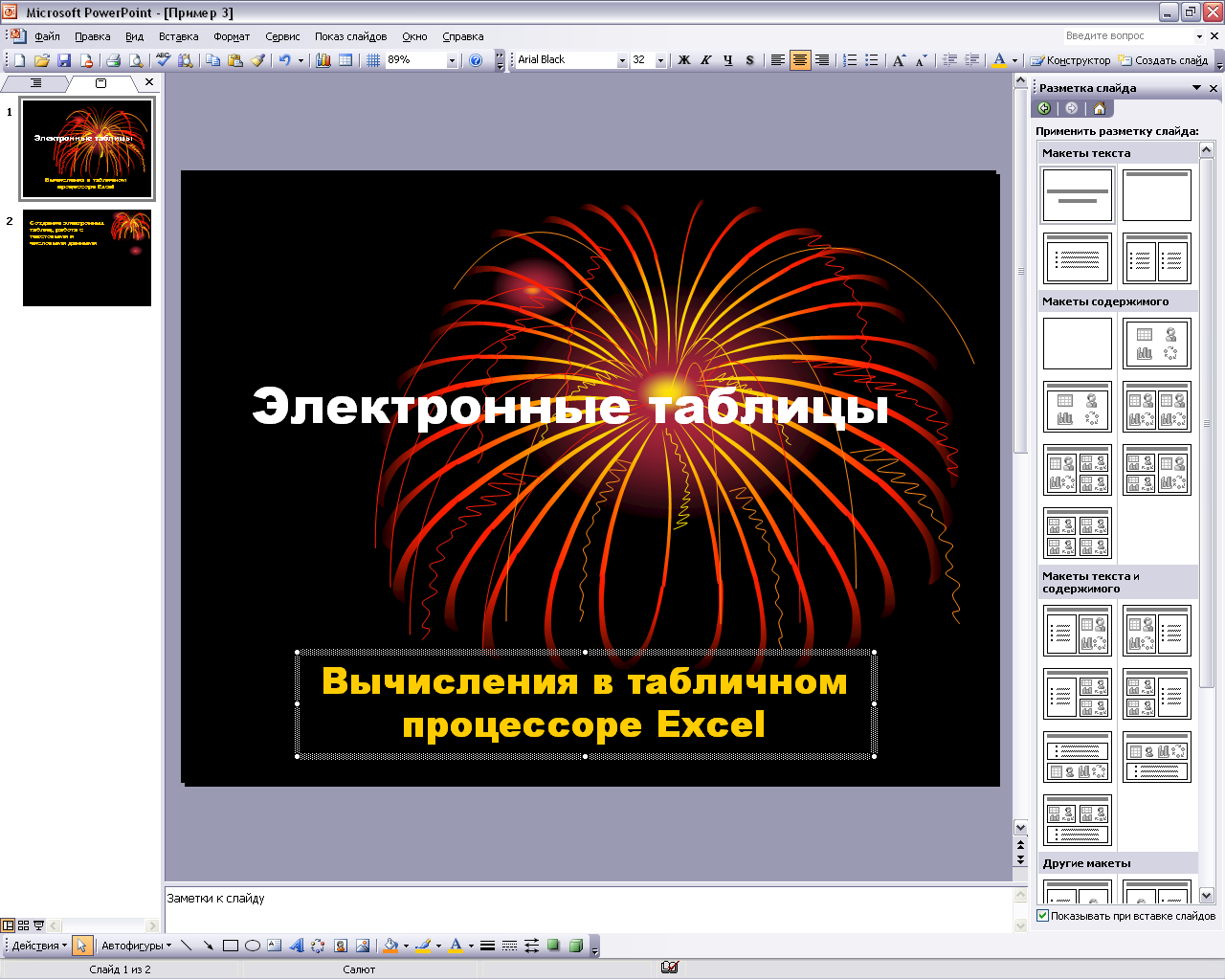Image resolution: width=1225 pixels, height=980 pixels.
Task: Insert diagram or organization chart
Action: click(319, 946)
